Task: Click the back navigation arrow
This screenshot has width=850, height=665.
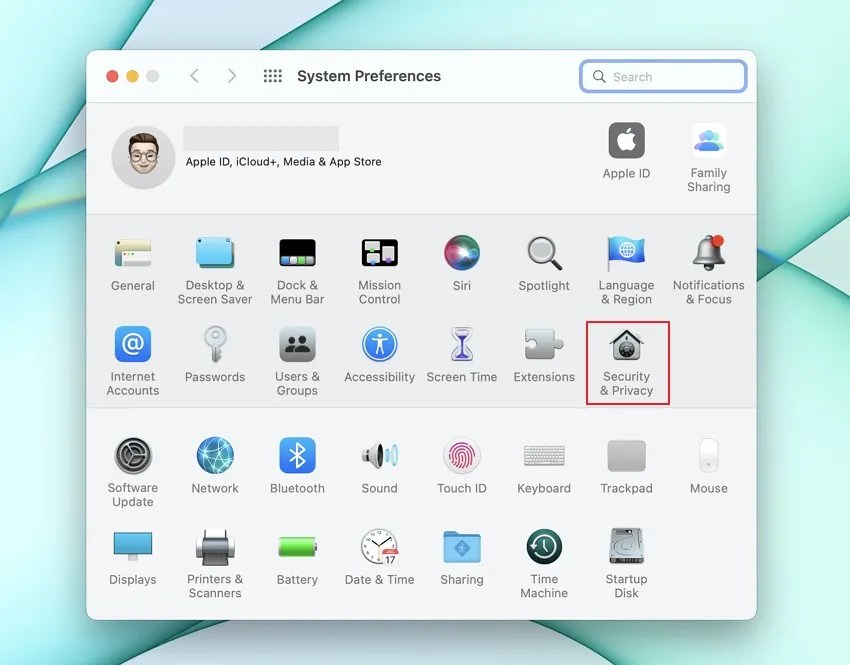Action: pyautogui.click(x=195, y=75)
